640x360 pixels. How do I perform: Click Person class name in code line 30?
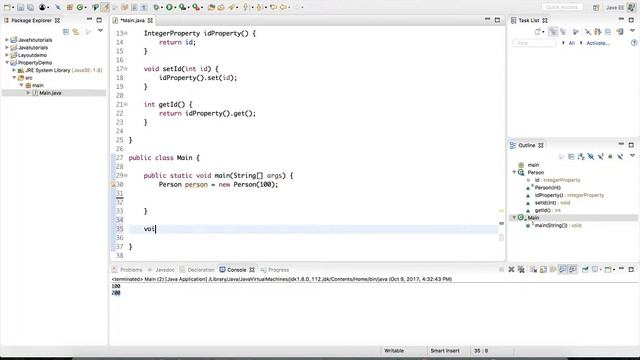tap(170, 184)
